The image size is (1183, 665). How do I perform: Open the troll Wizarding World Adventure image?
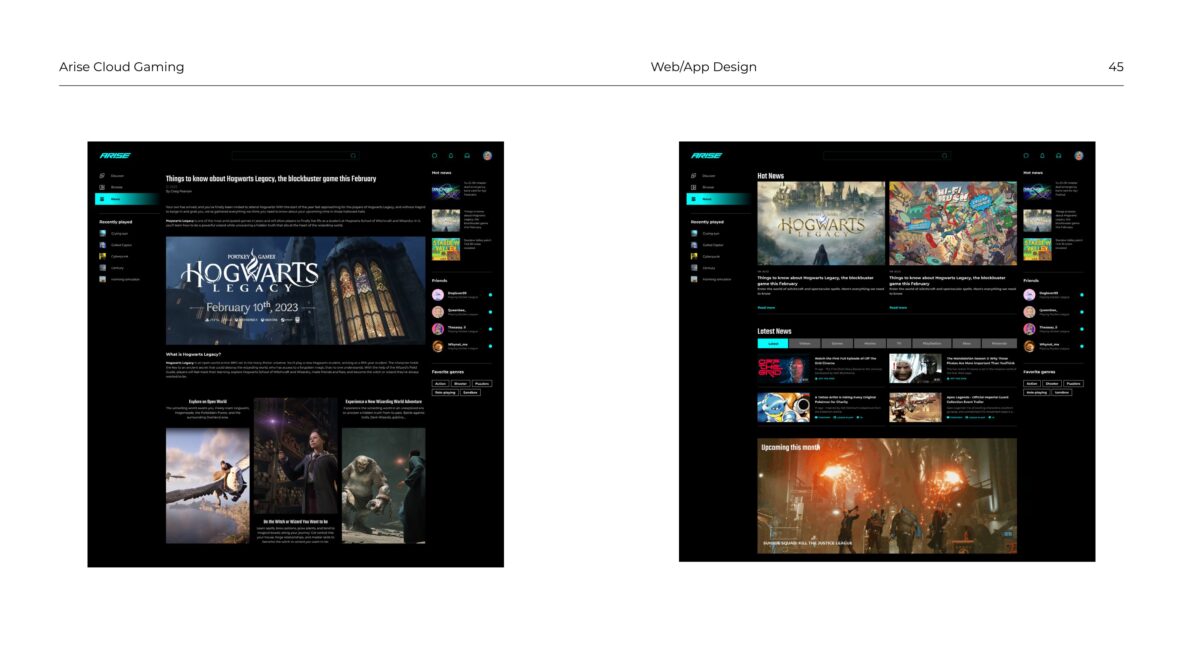click(x=383, y=485)
